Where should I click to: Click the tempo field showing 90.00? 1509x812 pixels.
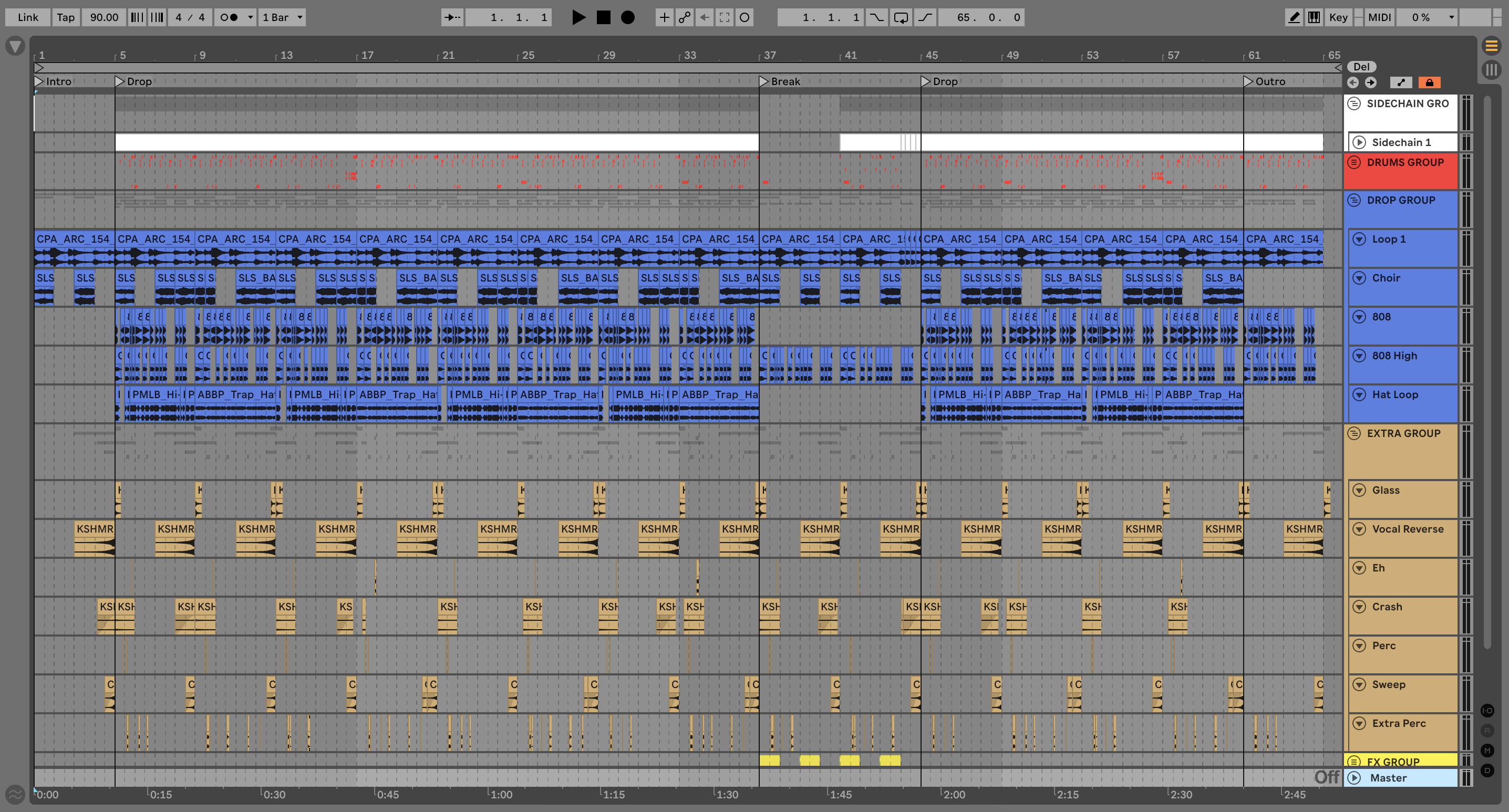coord(104,17)
